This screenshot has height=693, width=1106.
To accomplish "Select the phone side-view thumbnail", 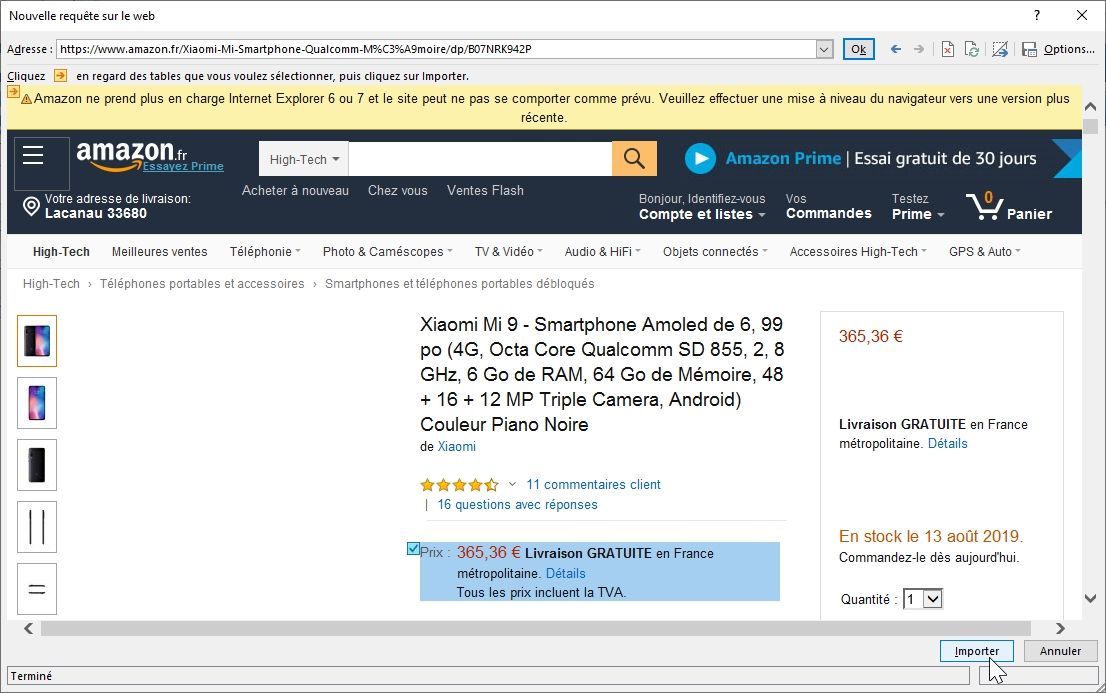I will pos(37,527).
